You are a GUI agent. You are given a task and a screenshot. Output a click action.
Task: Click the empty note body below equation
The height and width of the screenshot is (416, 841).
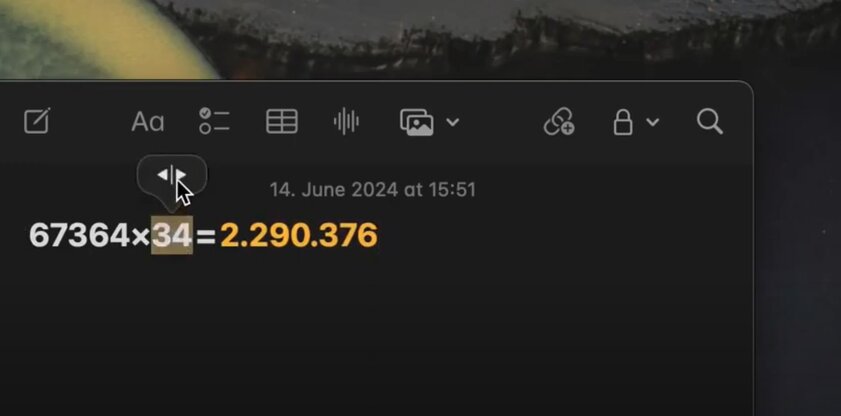point(375,332)
